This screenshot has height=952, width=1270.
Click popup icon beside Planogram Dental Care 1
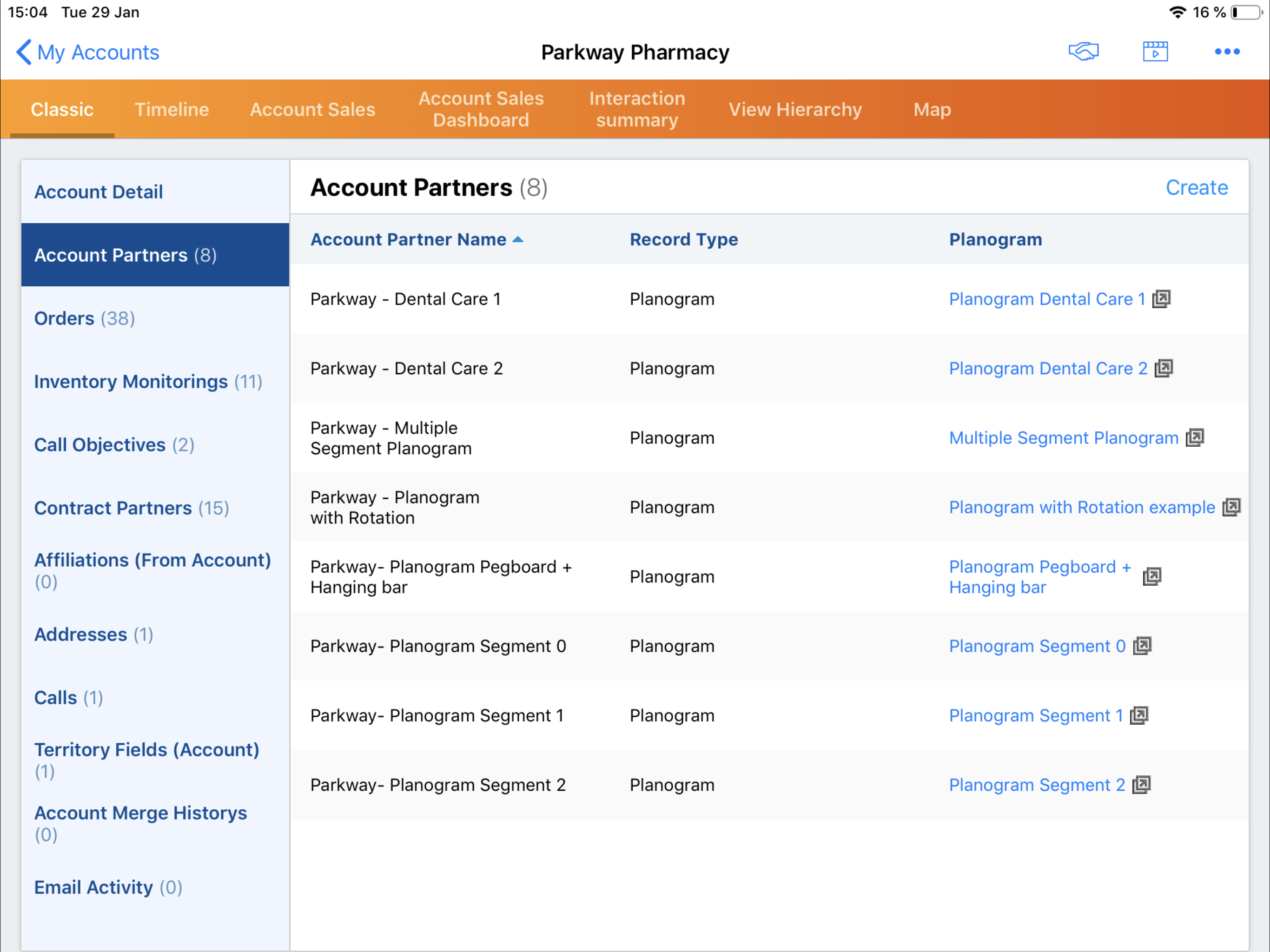coord(1161,298)
